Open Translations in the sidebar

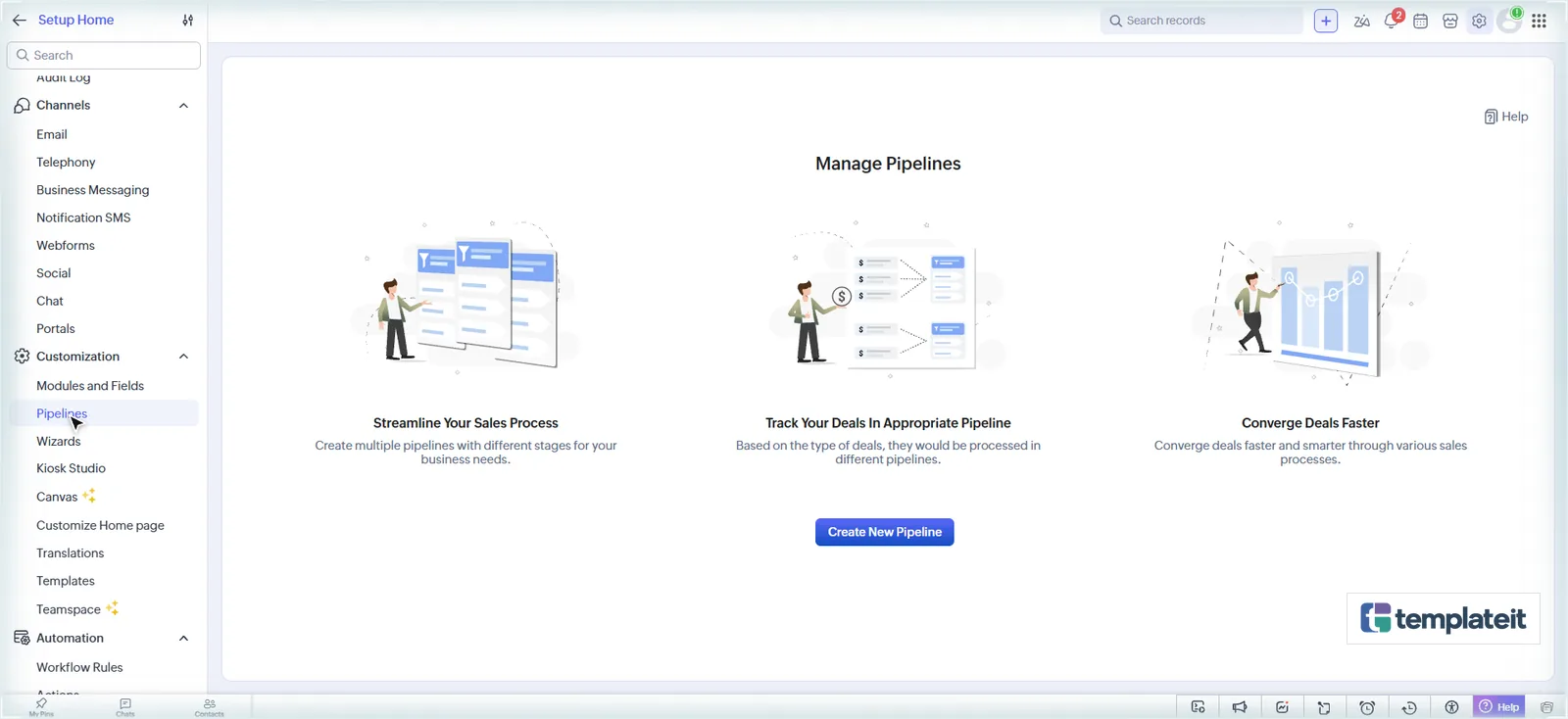[x=71, y=553]
